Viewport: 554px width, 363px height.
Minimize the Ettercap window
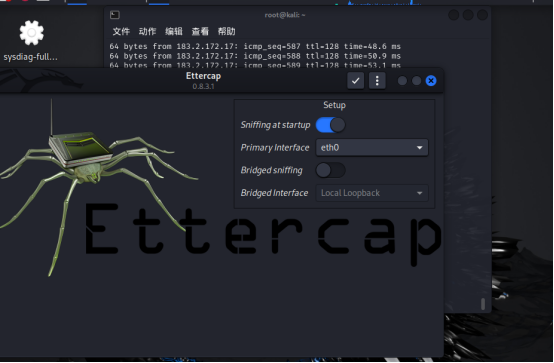click(402, 81)
